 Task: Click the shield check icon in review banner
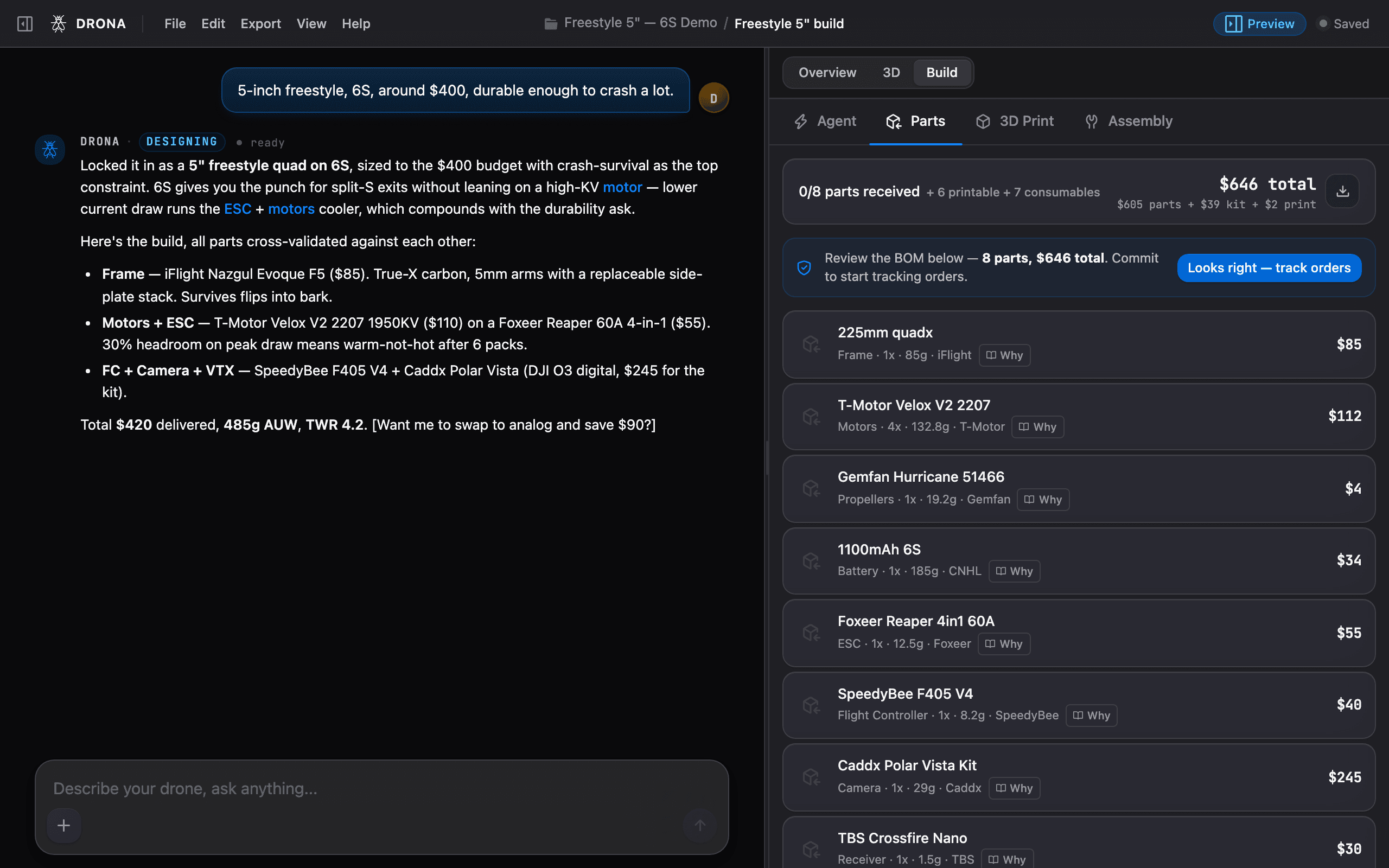click(804, 267)
